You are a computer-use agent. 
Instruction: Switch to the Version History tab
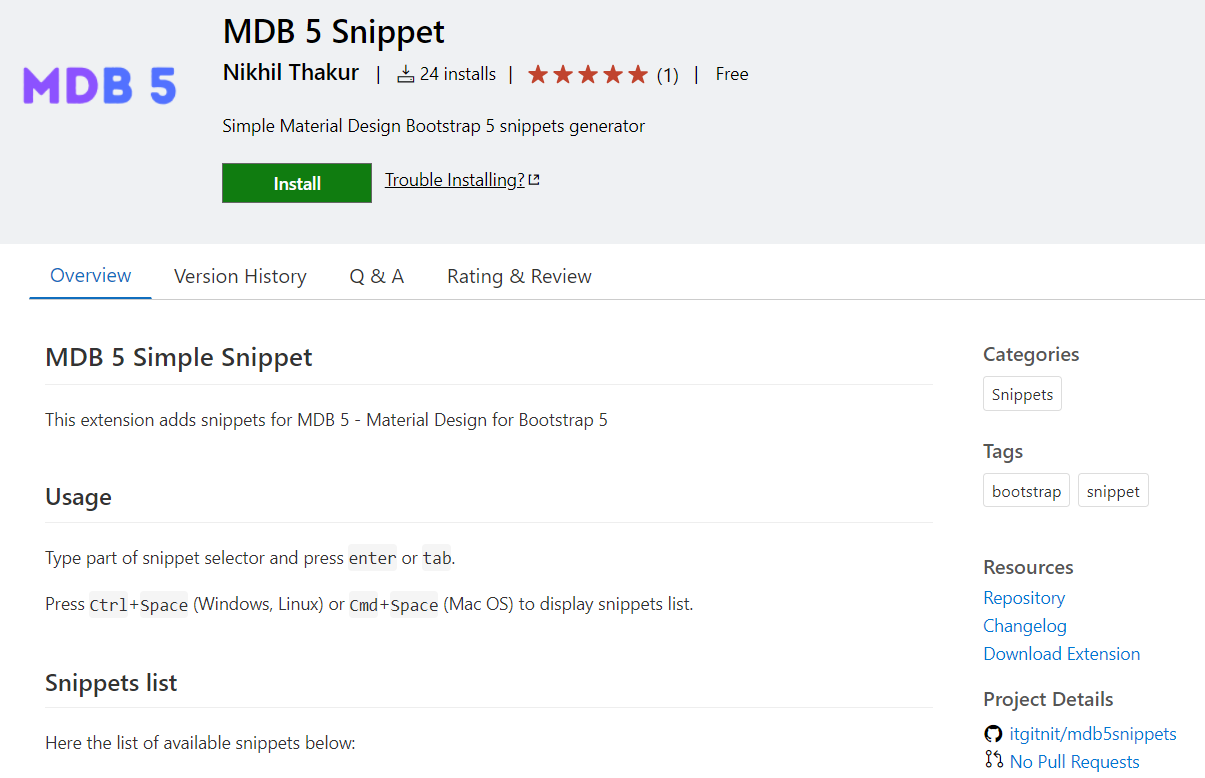240,276
